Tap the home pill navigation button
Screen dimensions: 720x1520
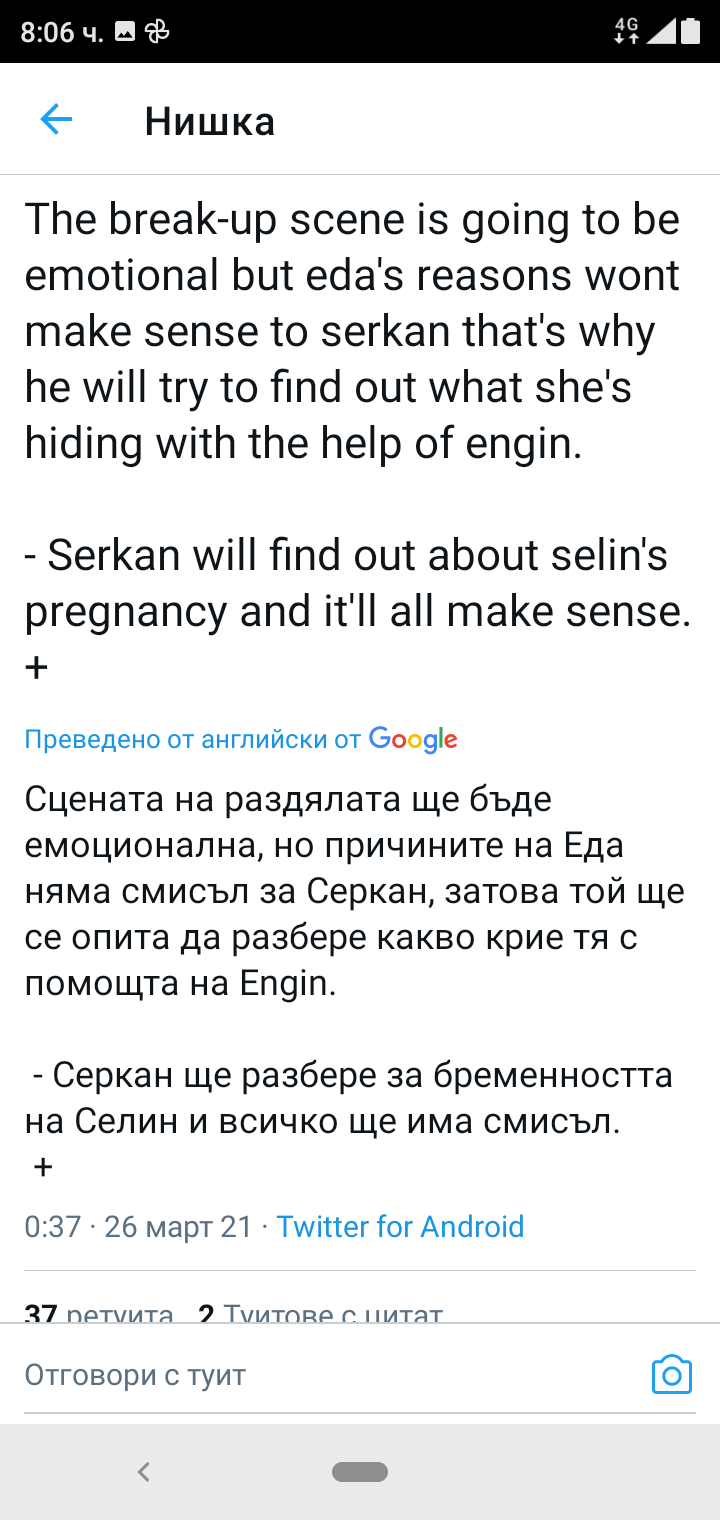360,1471
